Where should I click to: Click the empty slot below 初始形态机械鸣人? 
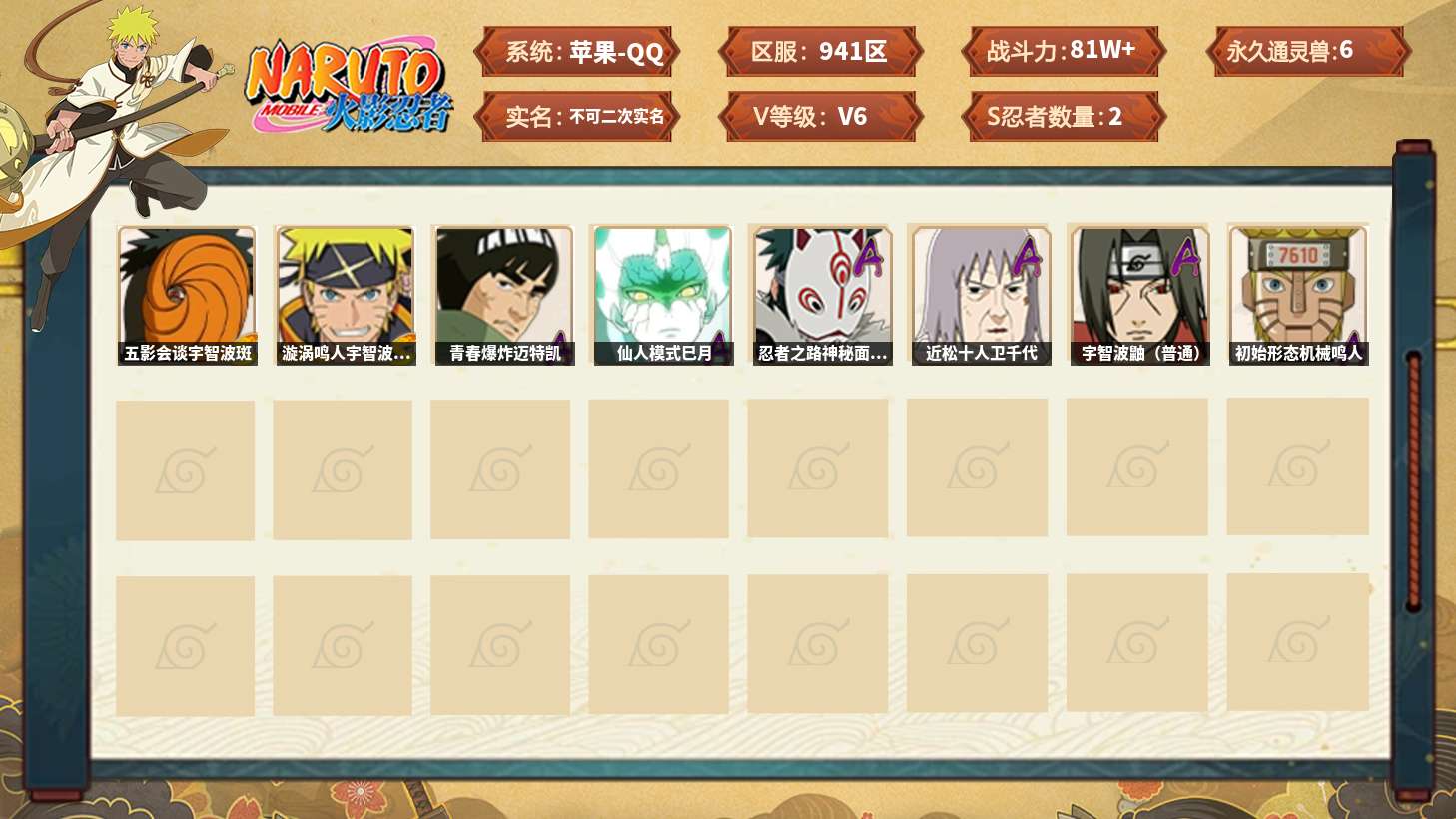pyautogui.click(x=1298, y=466)
